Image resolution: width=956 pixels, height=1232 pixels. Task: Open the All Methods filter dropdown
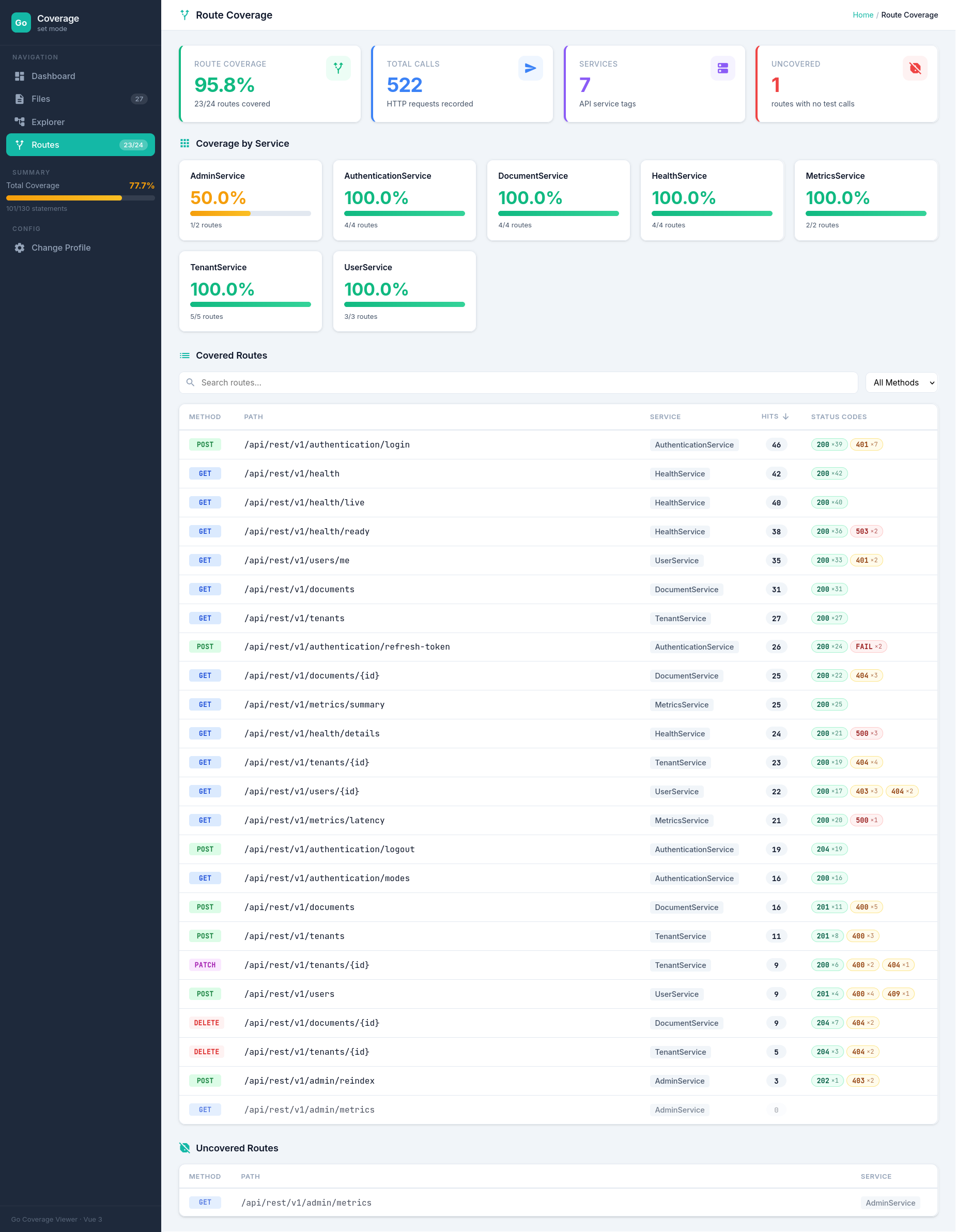(901, 382)
